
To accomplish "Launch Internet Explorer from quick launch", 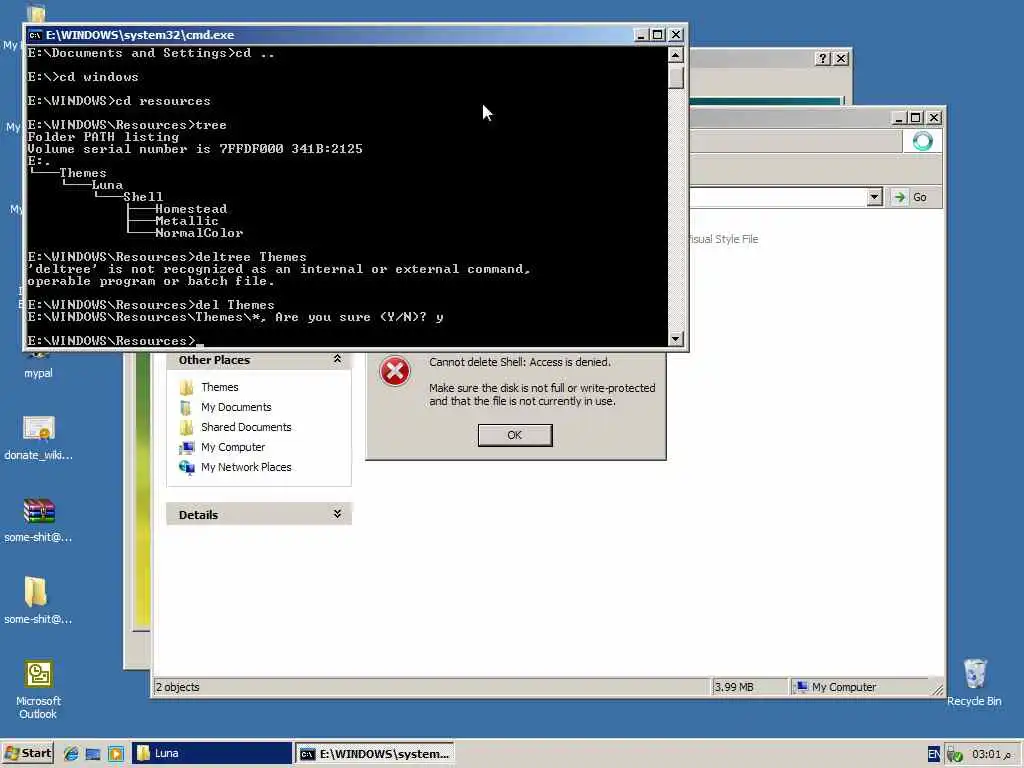I will click(71, 754).
